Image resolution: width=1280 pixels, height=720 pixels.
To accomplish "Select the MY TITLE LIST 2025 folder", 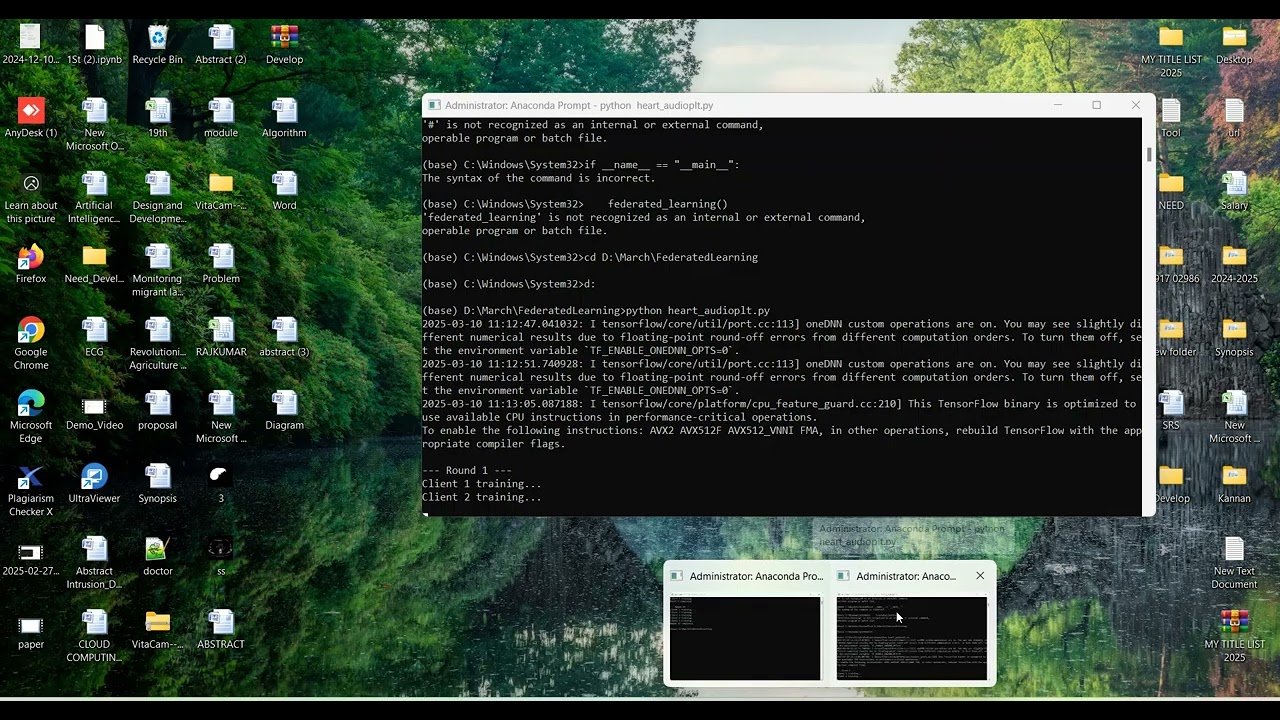I will coord(1171,52).
